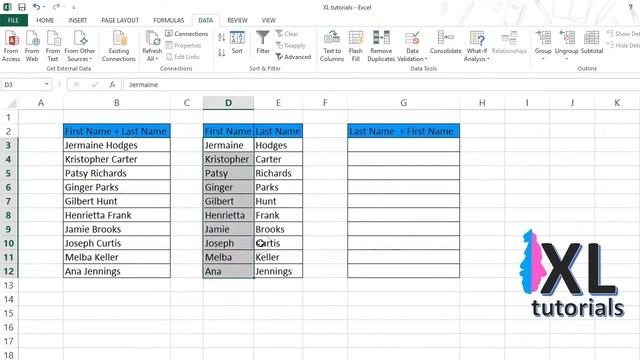640x360 pixels.
Task: Switch to the REVIEW tab
Action: point(237,20)
